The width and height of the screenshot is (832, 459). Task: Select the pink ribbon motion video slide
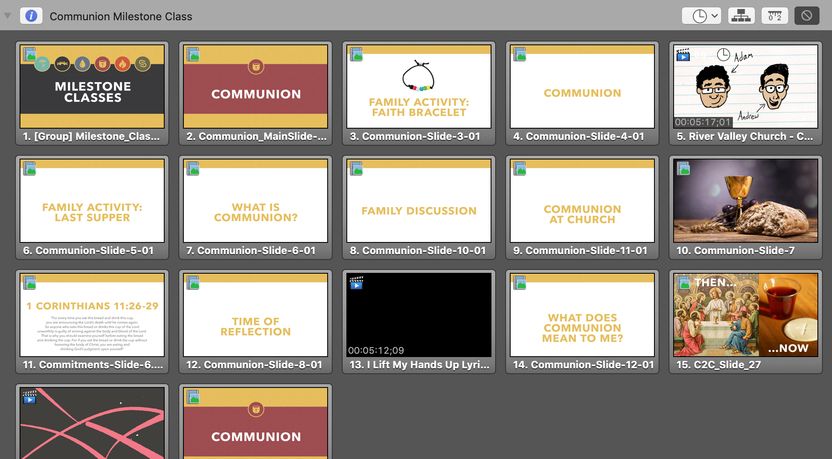(x=92, y=423)
